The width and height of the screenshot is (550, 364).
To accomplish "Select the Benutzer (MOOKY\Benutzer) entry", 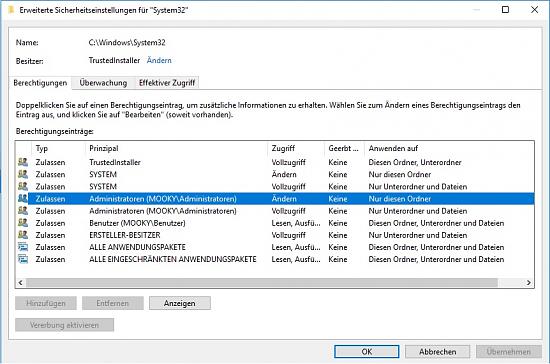I will coord(276,223).
